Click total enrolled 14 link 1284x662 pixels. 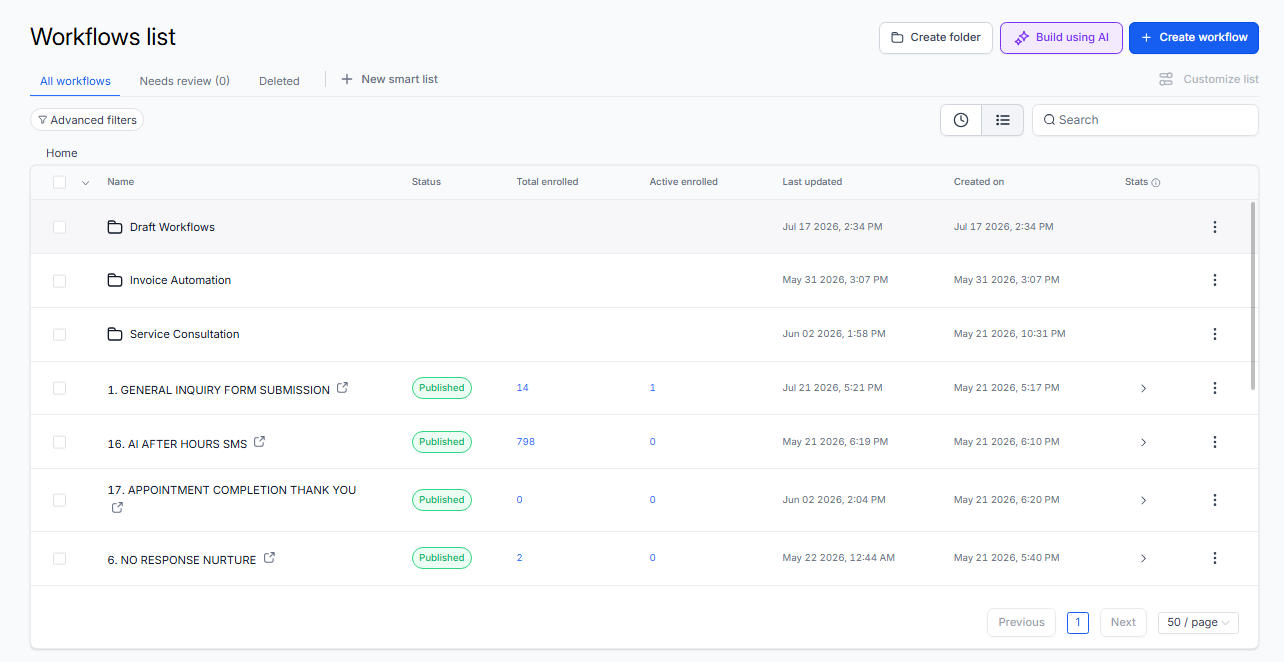tap(522, 388)
